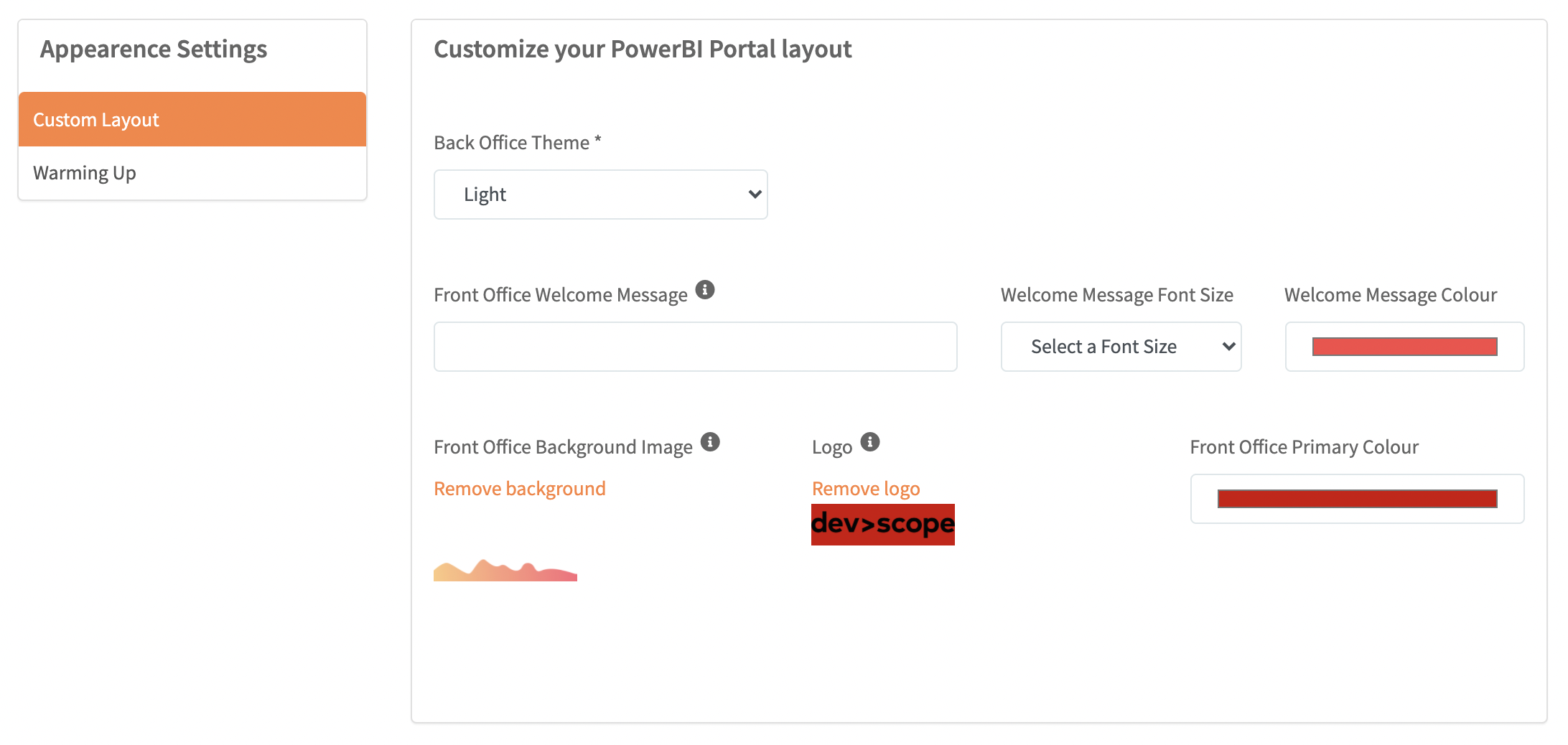1568x745 pixels.
Task: Click the dev>scope logo preview image
Action: click(882, 525)
